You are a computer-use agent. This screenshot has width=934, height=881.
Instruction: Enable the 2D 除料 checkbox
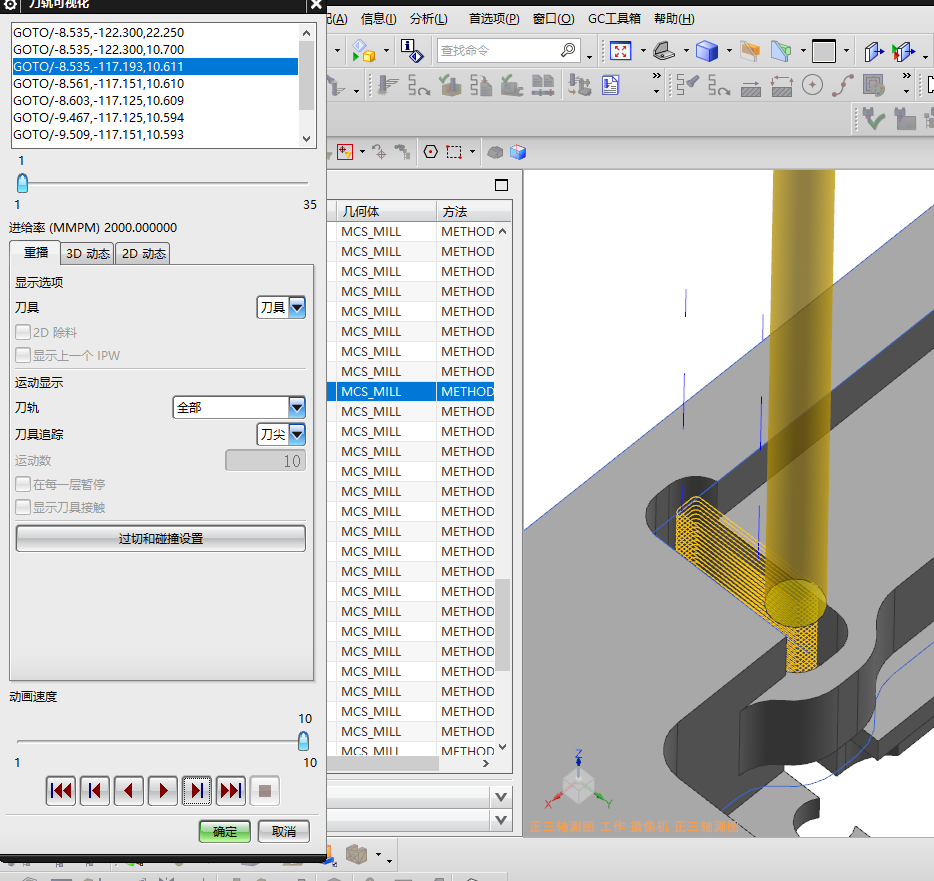(23, 332)
